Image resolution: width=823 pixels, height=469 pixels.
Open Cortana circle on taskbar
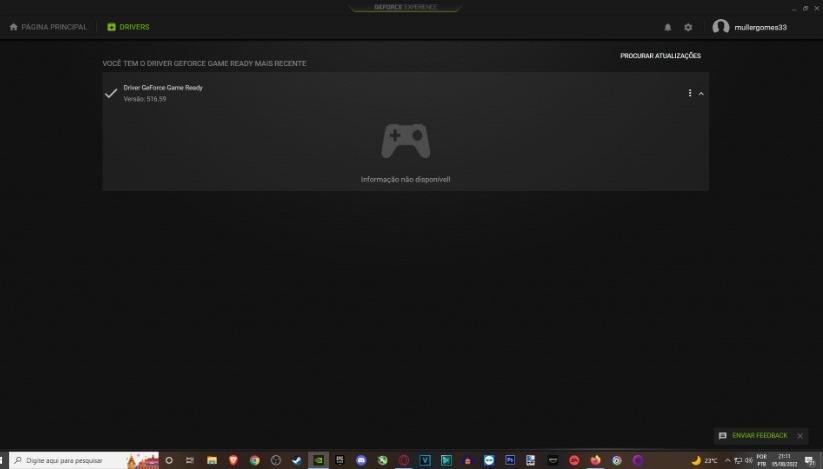pyautogui.click(x=169, y=460)
